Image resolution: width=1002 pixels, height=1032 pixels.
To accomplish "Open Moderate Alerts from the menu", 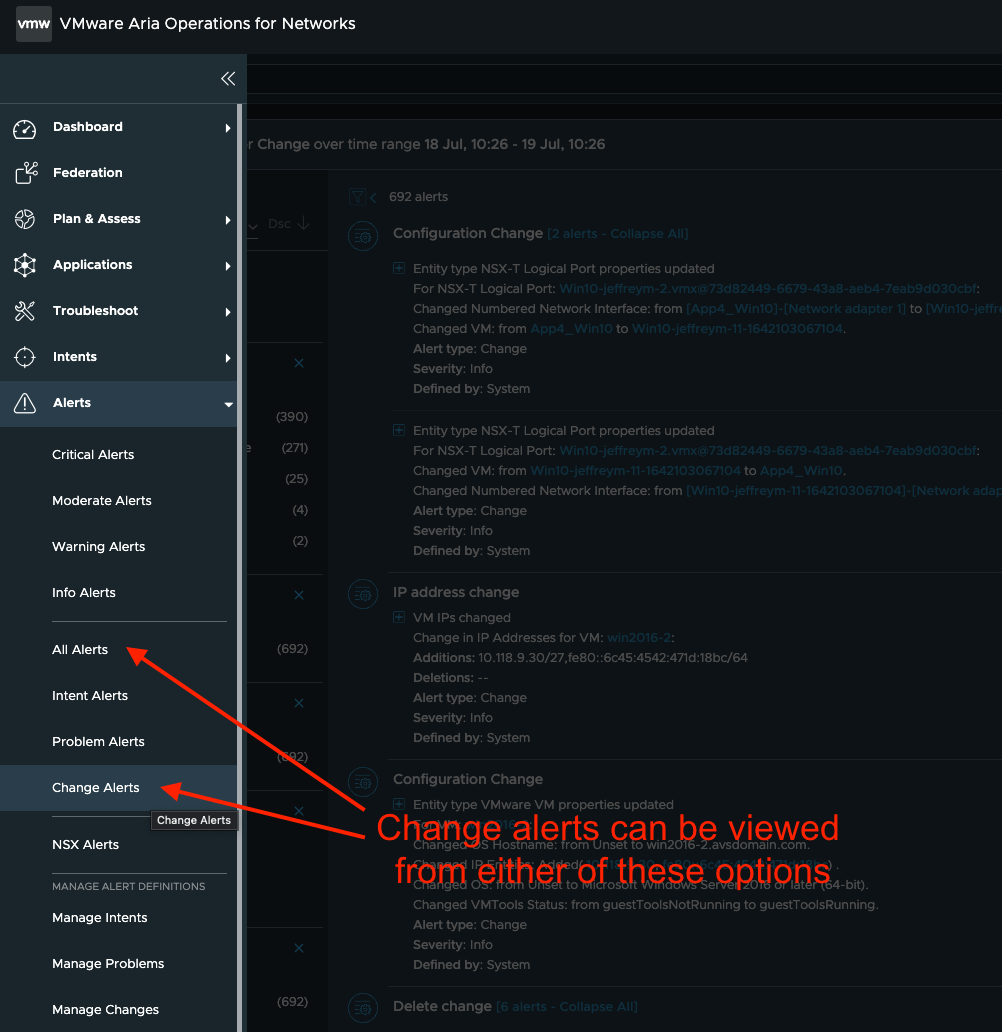I will pos(102,501).
